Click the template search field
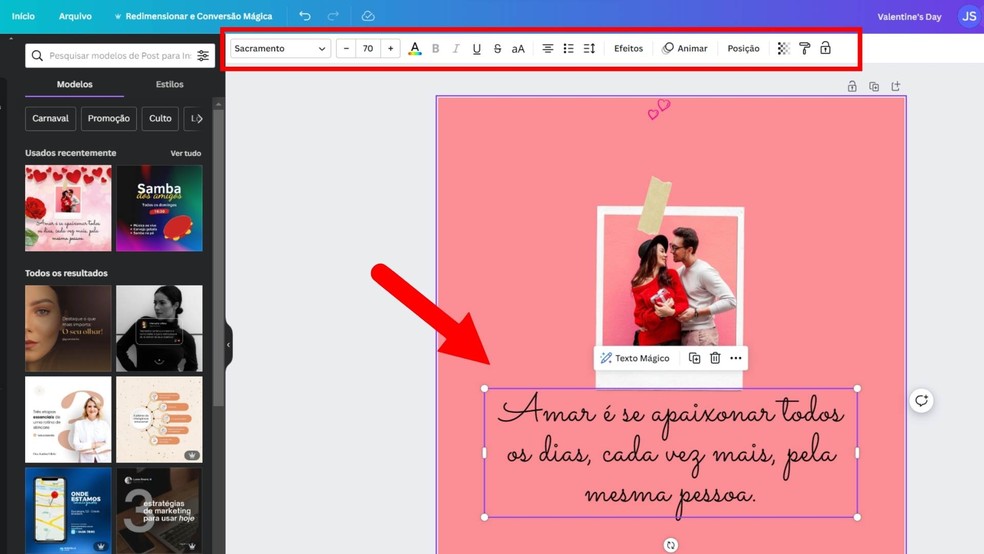The height and width of the screenshot is (554, 984). (x=119, y=55)
